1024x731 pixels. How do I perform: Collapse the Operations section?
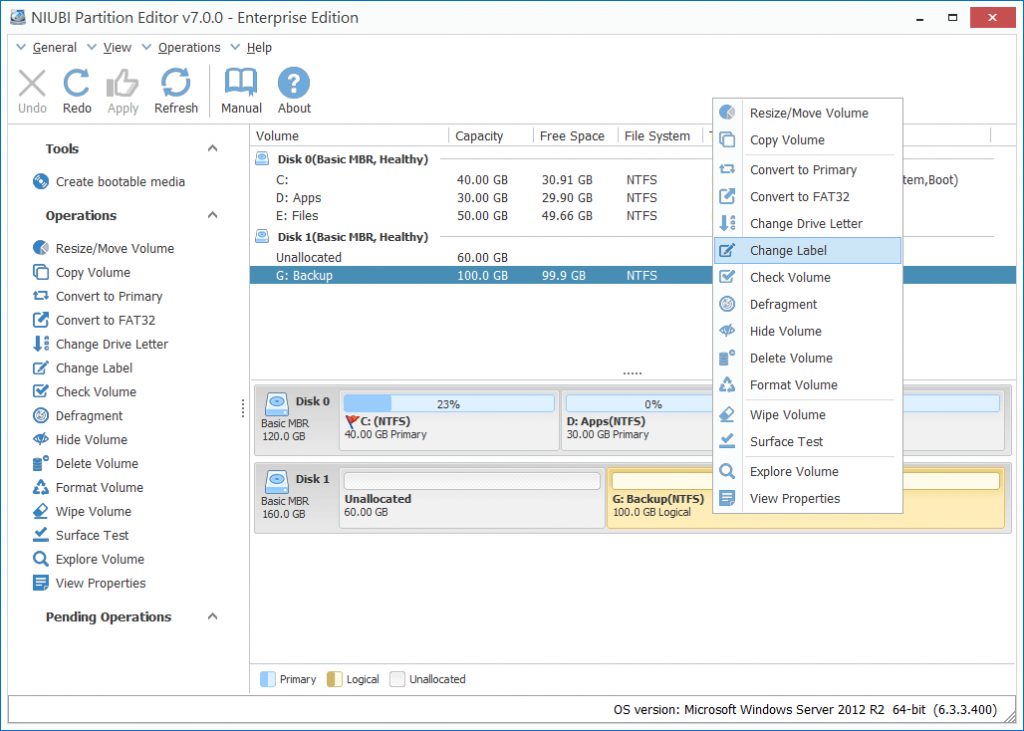[x=211, y=214]
